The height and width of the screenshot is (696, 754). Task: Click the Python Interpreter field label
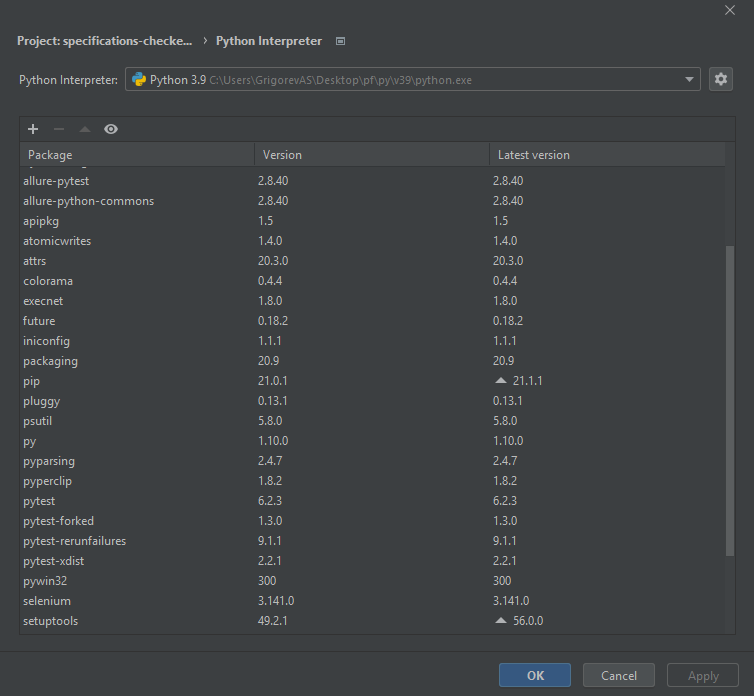(68, 80)
